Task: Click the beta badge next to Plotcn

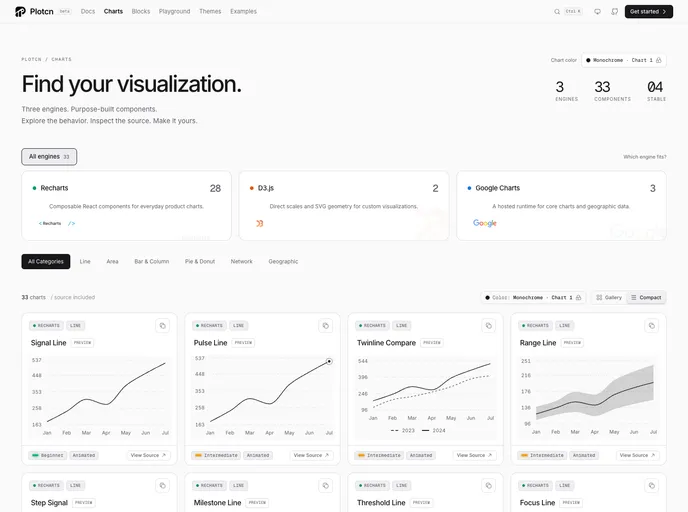Action: tap(65, 11)
